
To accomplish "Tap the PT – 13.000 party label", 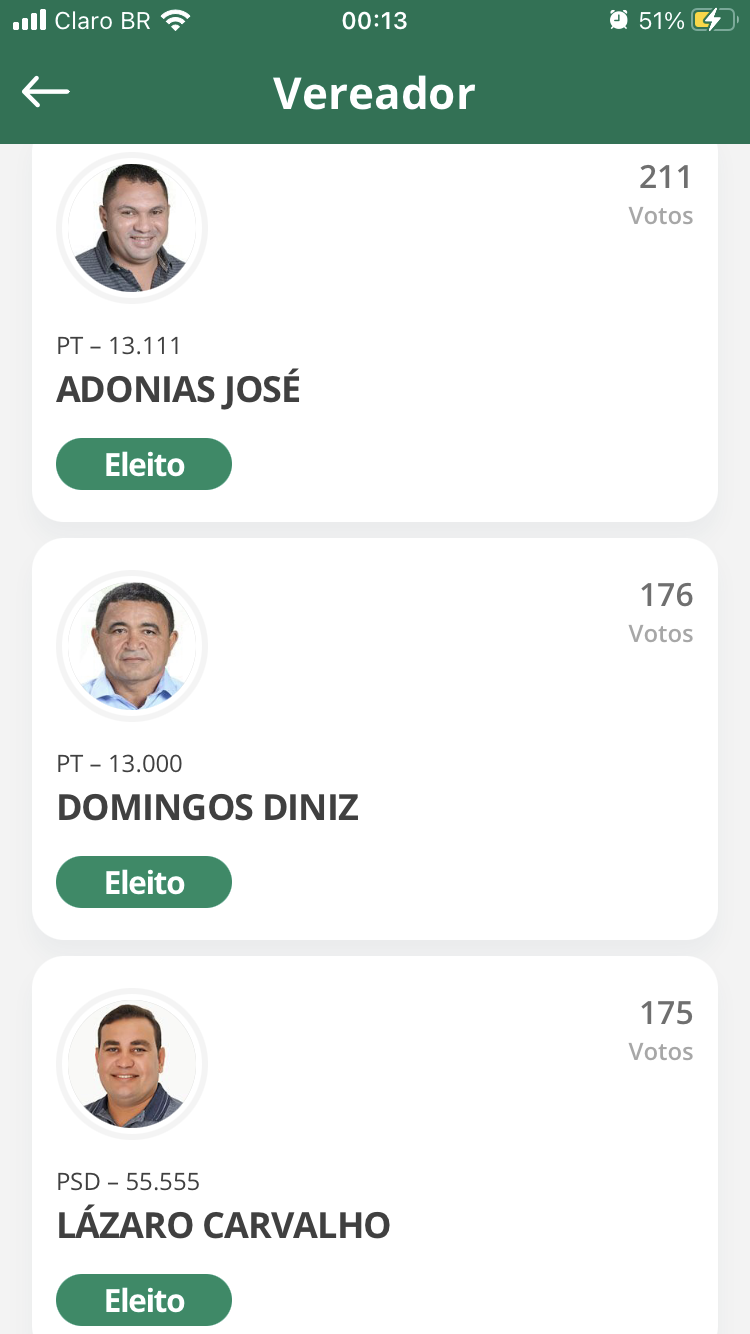I will (x=120, y=764).
